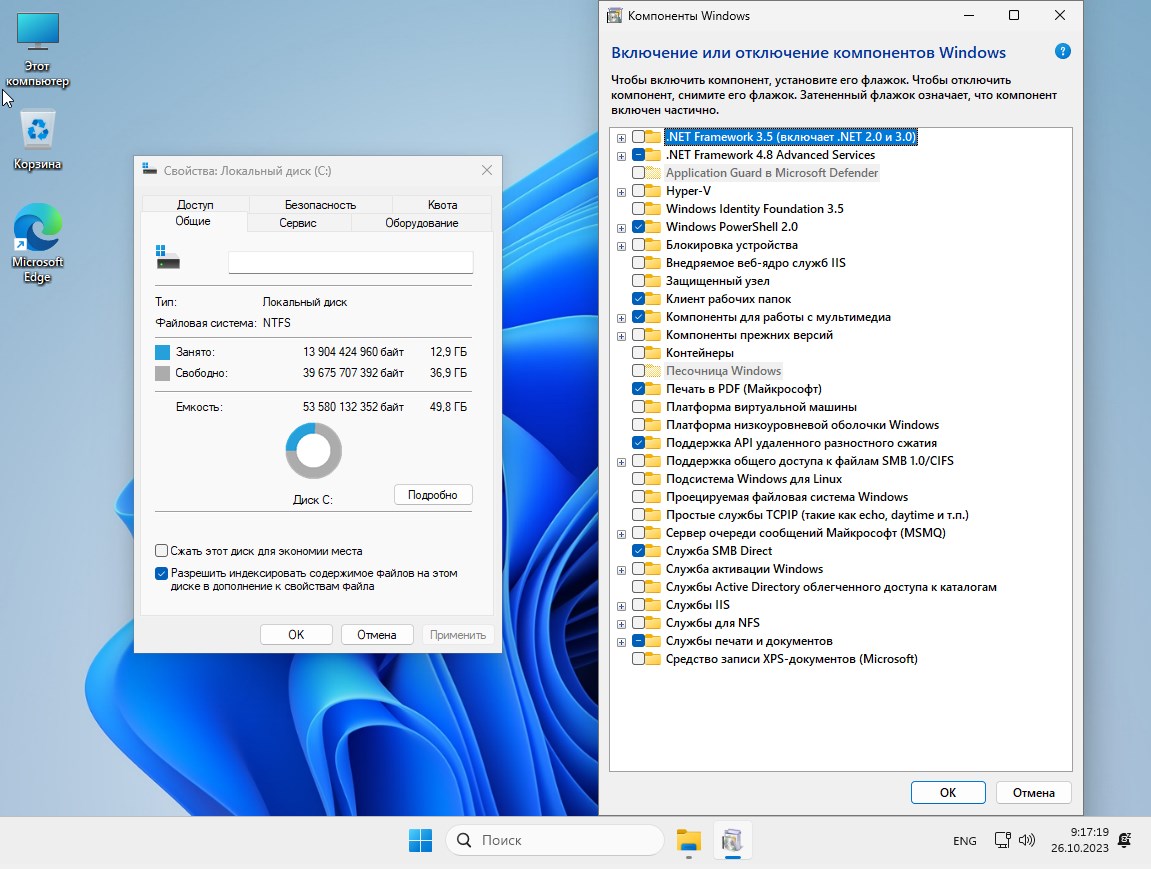Uncheck Windows PowerShell 2.0 component

point(641,226)
